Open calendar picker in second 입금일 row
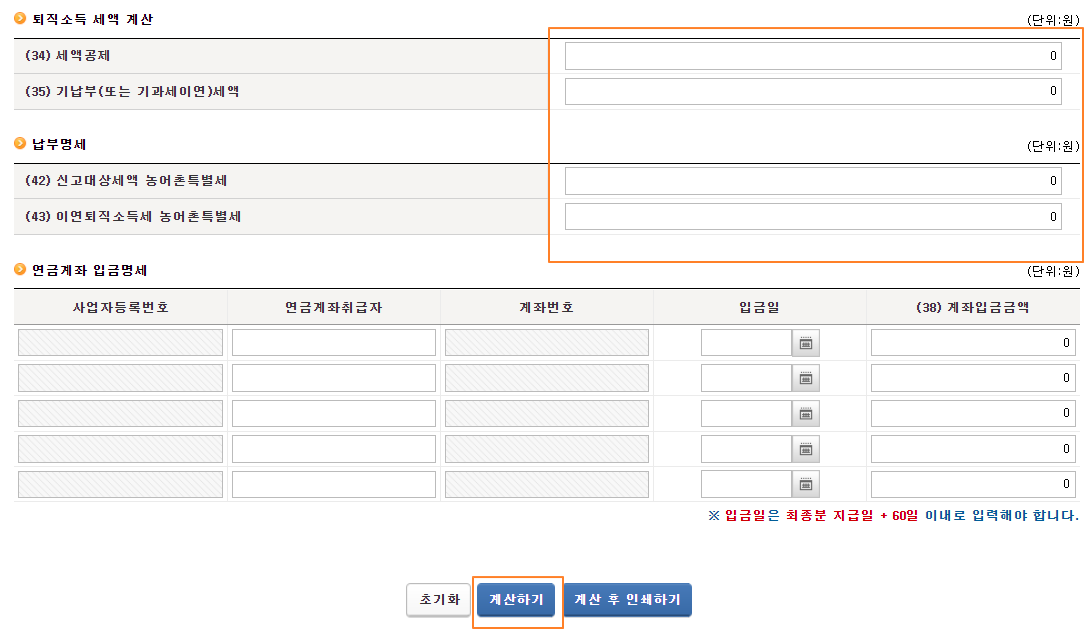The width and height of the screenshot is (1088, 629). pyautogui.click(x=806, y=378)
